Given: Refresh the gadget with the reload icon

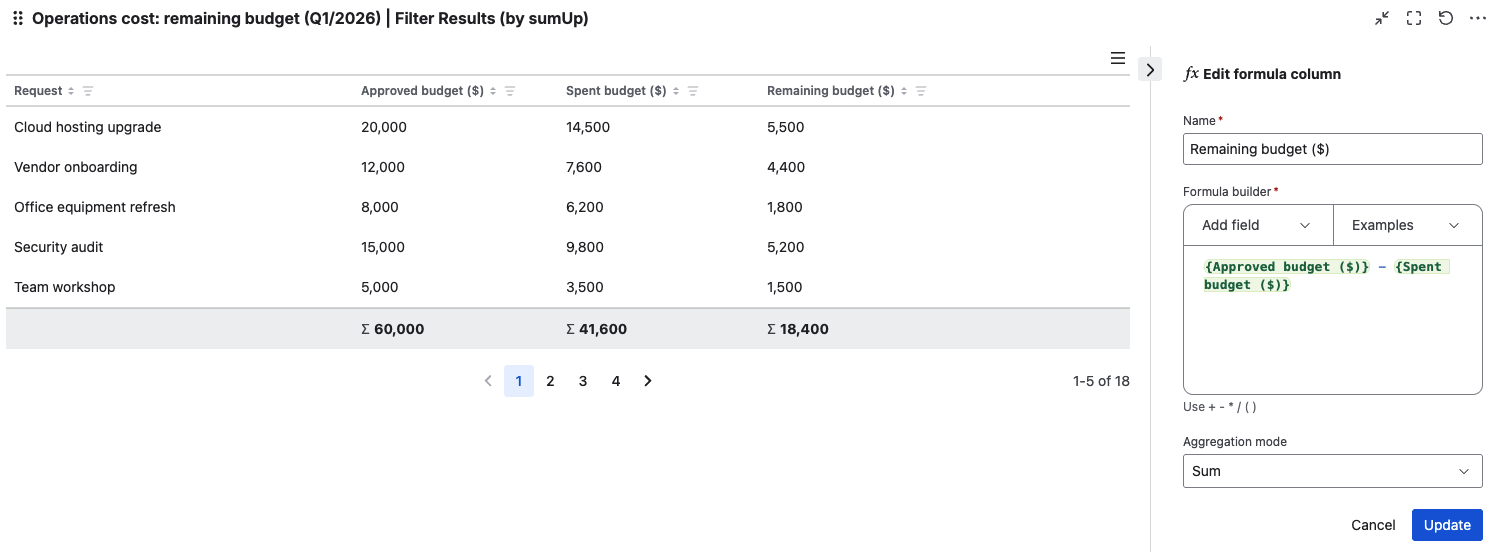Looking at the screenshot, I should coord(1446,18).
